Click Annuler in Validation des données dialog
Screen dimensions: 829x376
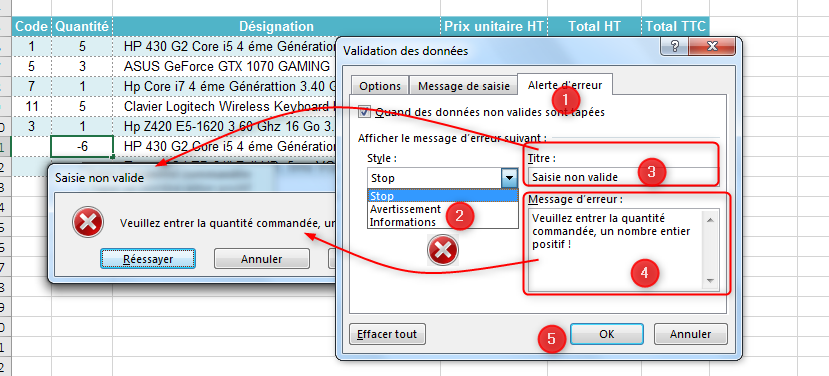coord(690,334)
